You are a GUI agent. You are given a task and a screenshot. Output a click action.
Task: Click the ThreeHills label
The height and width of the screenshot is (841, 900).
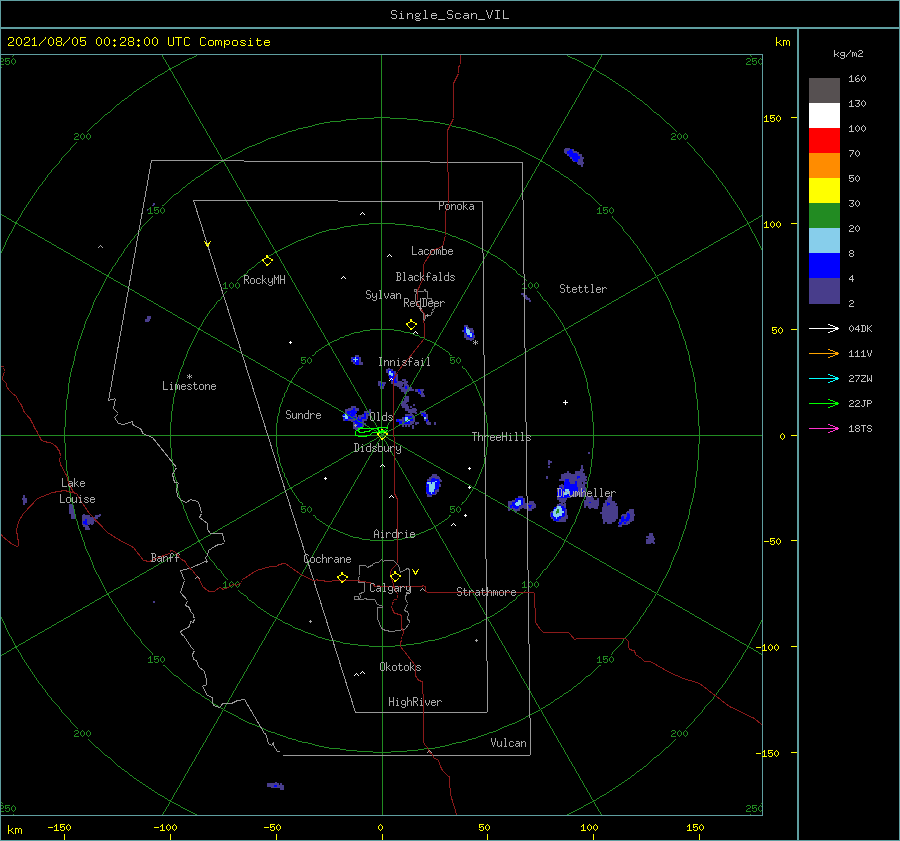click(501, 437)
